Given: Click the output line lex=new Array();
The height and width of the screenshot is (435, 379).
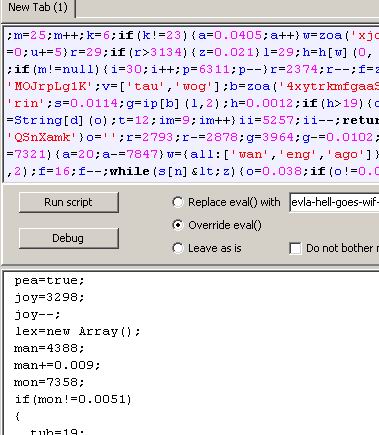Looking at the screenshot, I should [77, 332].
